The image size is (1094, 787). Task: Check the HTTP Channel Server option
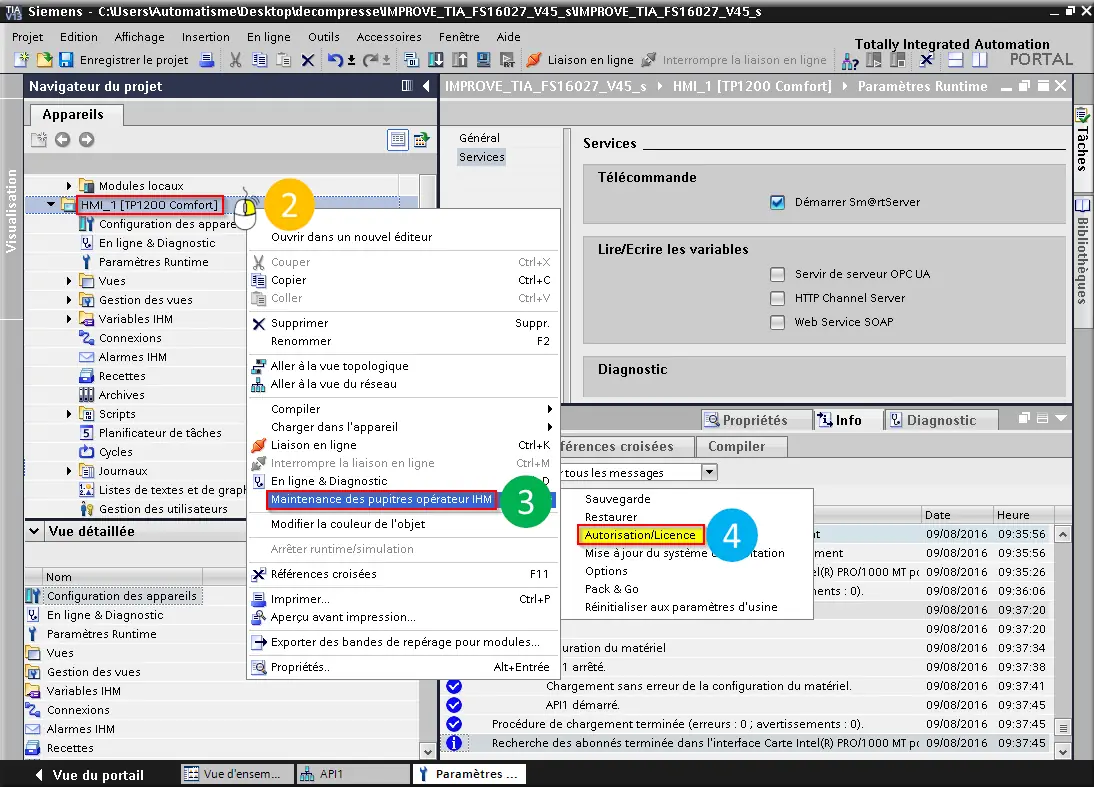(777, 298)
